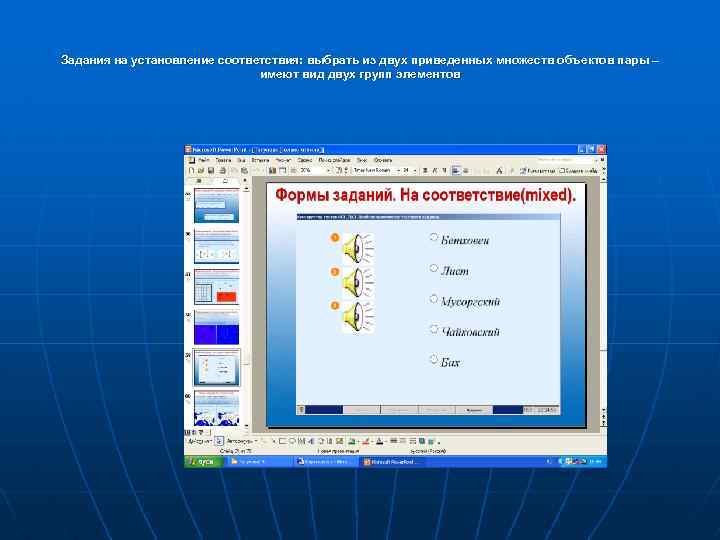
Task: Click the Line Style icon in drawing toolbar
Action: tap(394, 441)
